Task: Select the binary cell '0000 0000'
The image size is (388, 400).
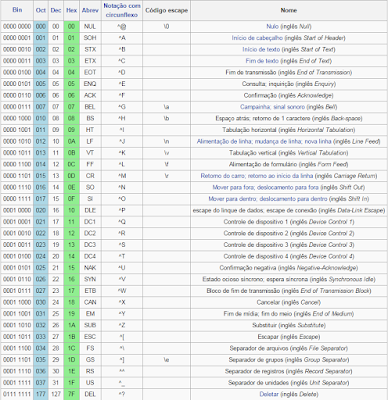Action: click(17, 26)
